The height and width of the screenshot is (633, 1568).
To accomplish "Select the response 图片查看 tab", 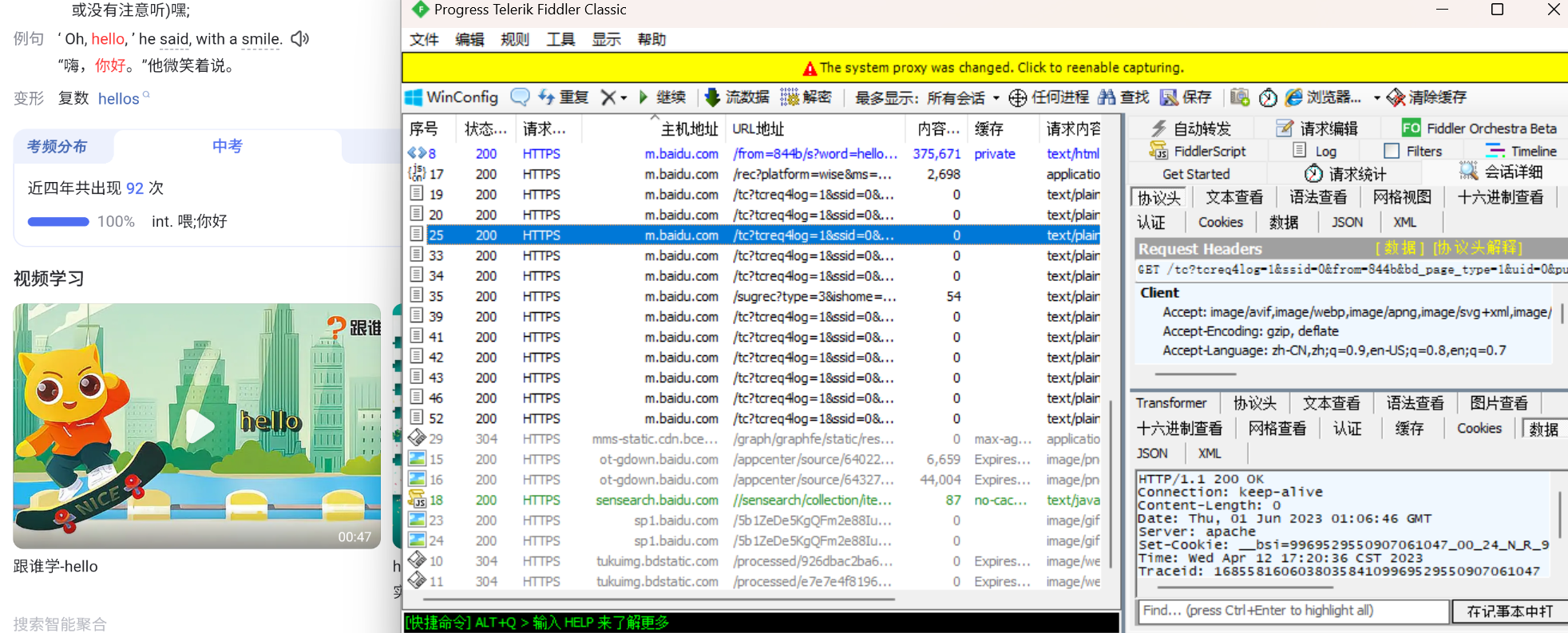I will point(1499,403).
